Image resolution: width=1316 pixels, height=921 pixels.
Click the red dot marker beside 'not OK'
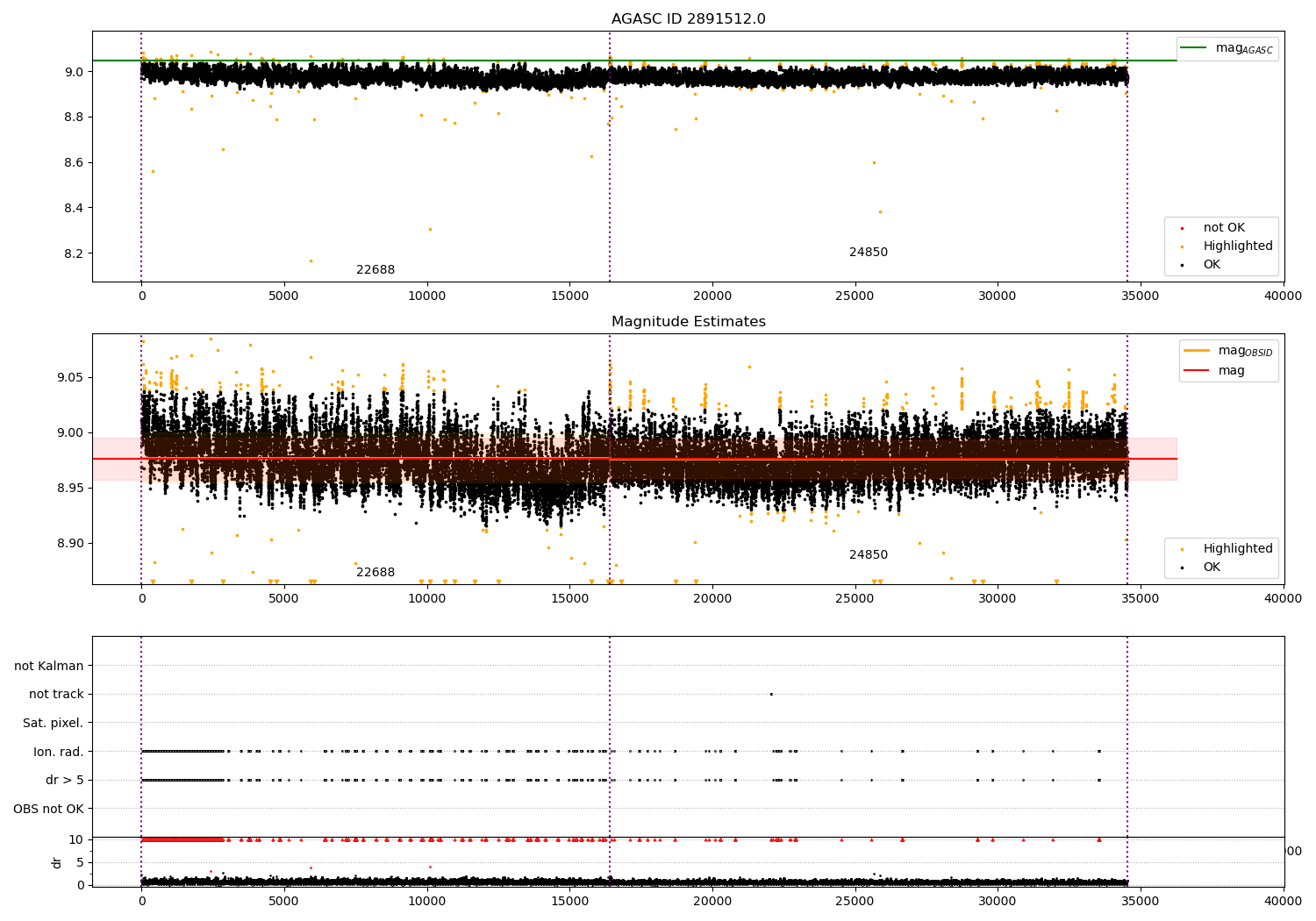click(x=1182, y=228)
